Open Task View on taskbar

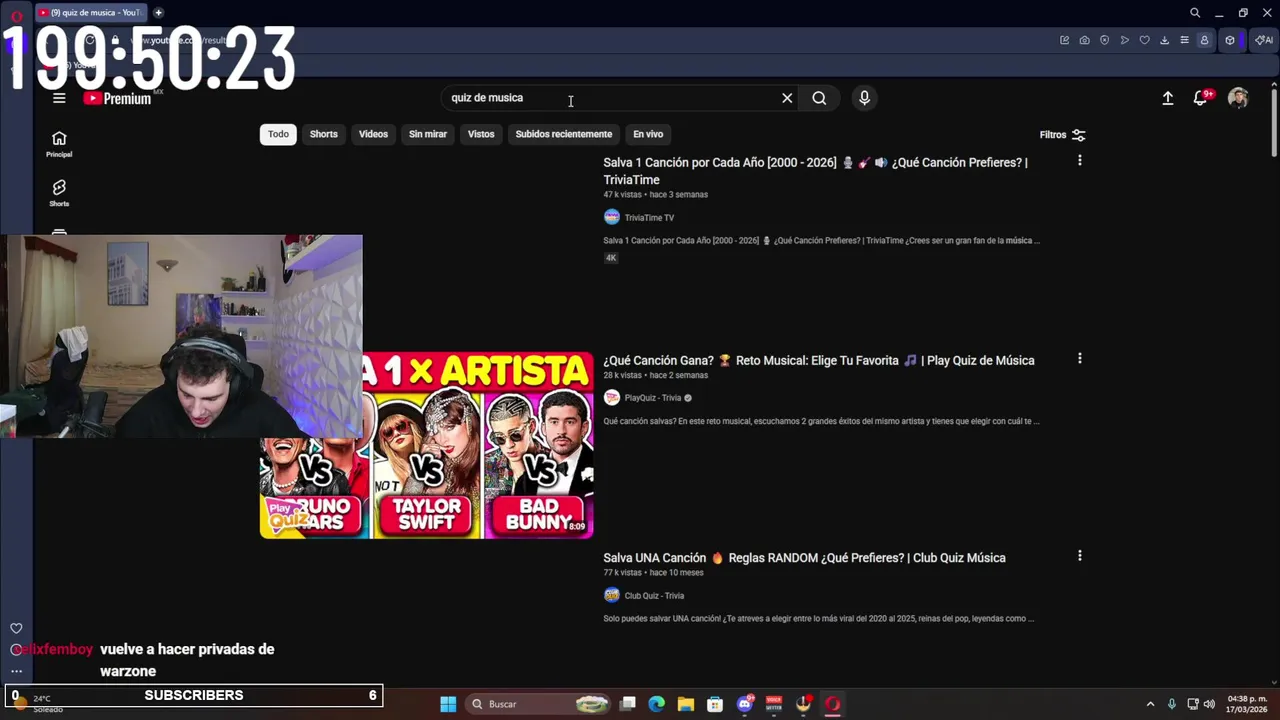pyautogui.click(x=628, y=704)
